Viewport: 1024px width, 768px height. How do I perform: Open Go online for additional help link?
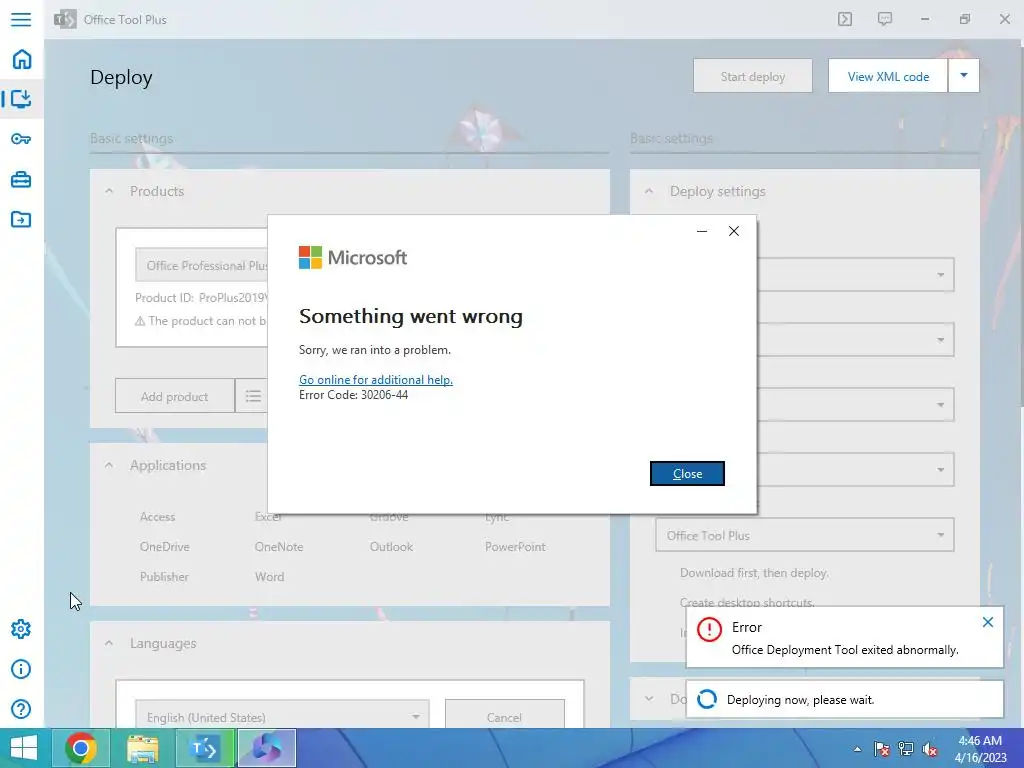(376, 379)
